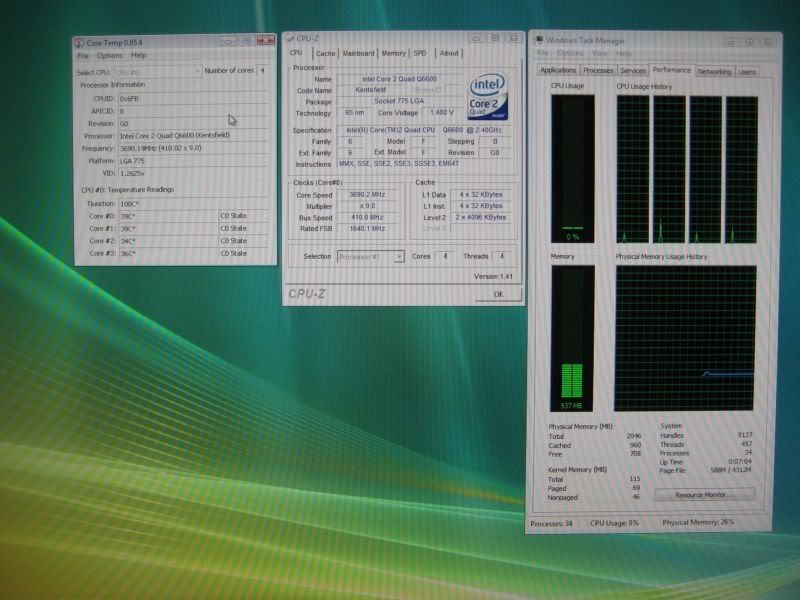This screenshot has height=600, width=800.
Task: Open the Help menu in Task Manager
Action: [x=623, y=53]
